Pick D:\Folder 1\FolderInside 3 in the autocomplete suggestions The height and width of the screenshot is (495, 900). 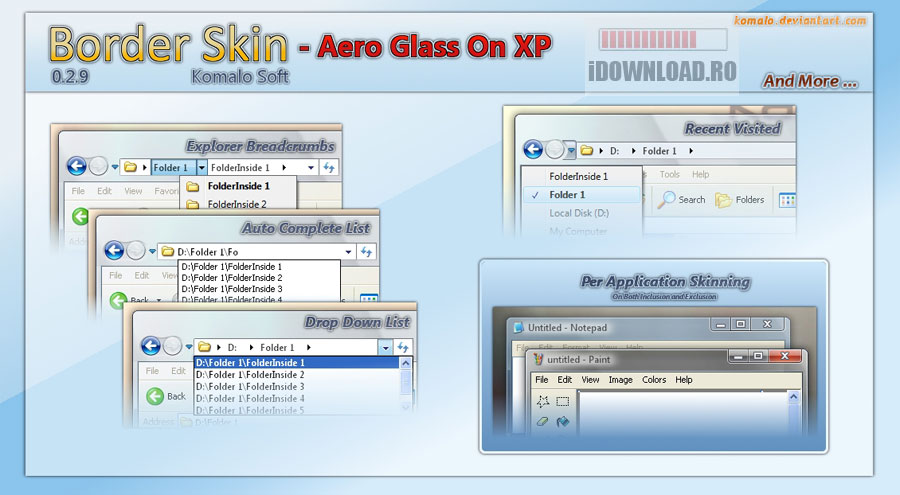coord(232,289)
